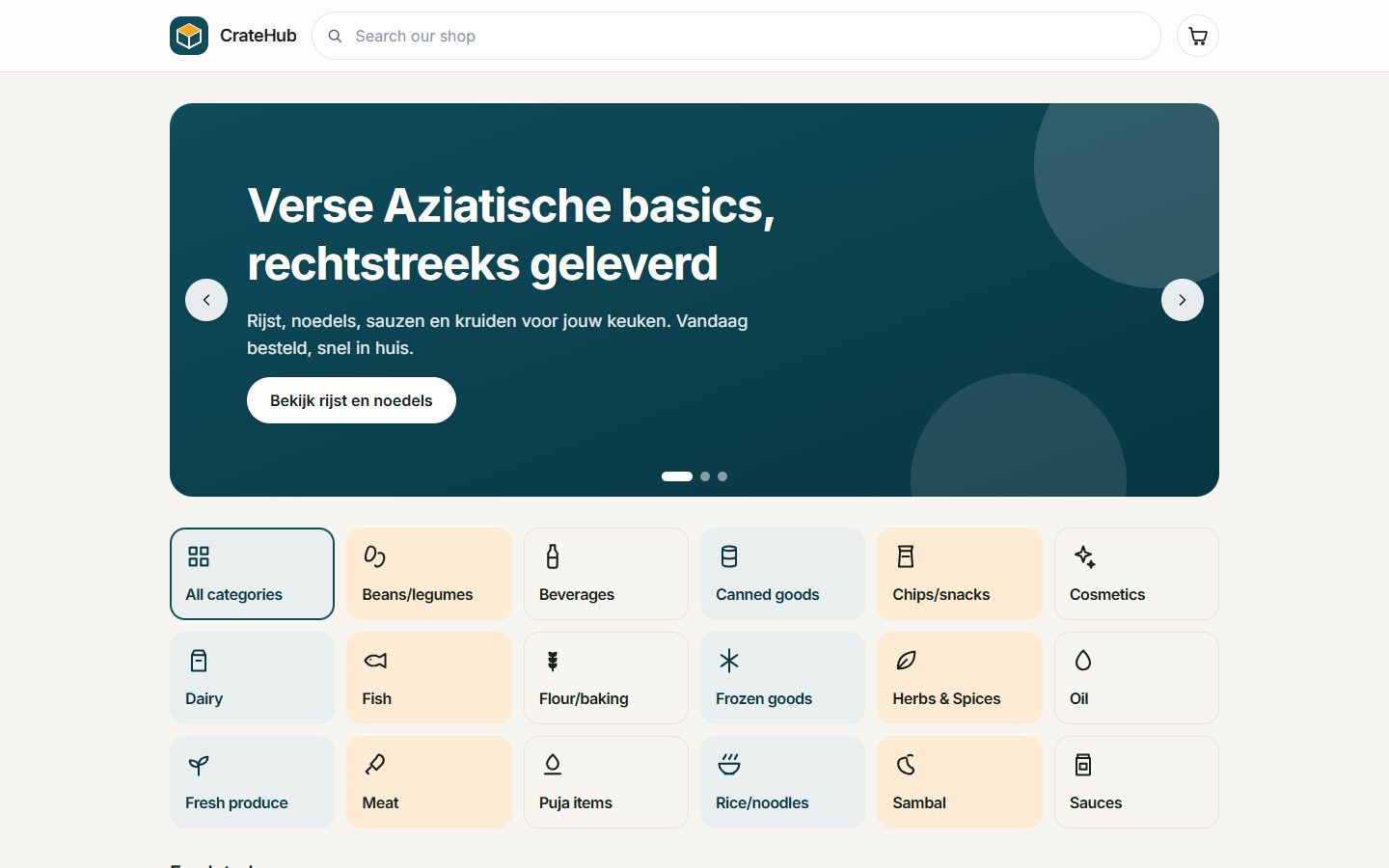The width and height of the screenshot is (1389, 868).
Task: Jump to second carousel slide dot
Action: click(x=705, y=476)
